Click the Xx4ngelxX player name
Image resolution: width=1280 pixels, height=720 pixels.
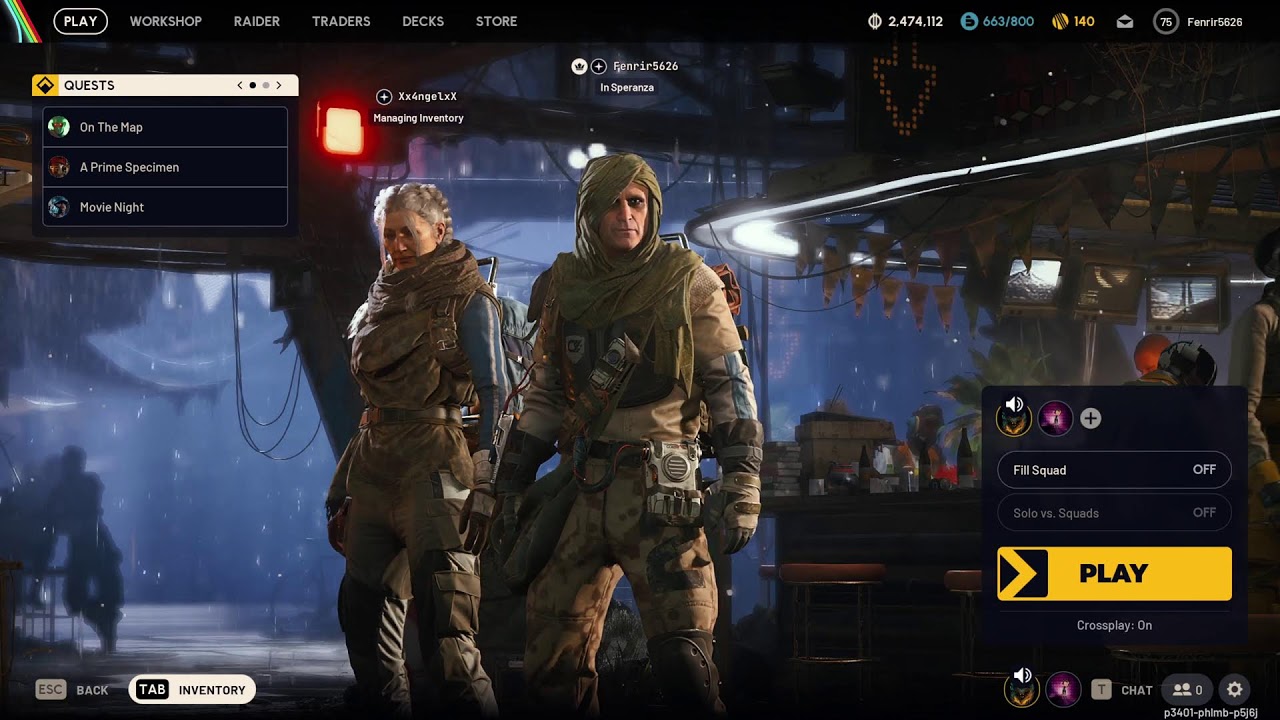tap(427, 97)
